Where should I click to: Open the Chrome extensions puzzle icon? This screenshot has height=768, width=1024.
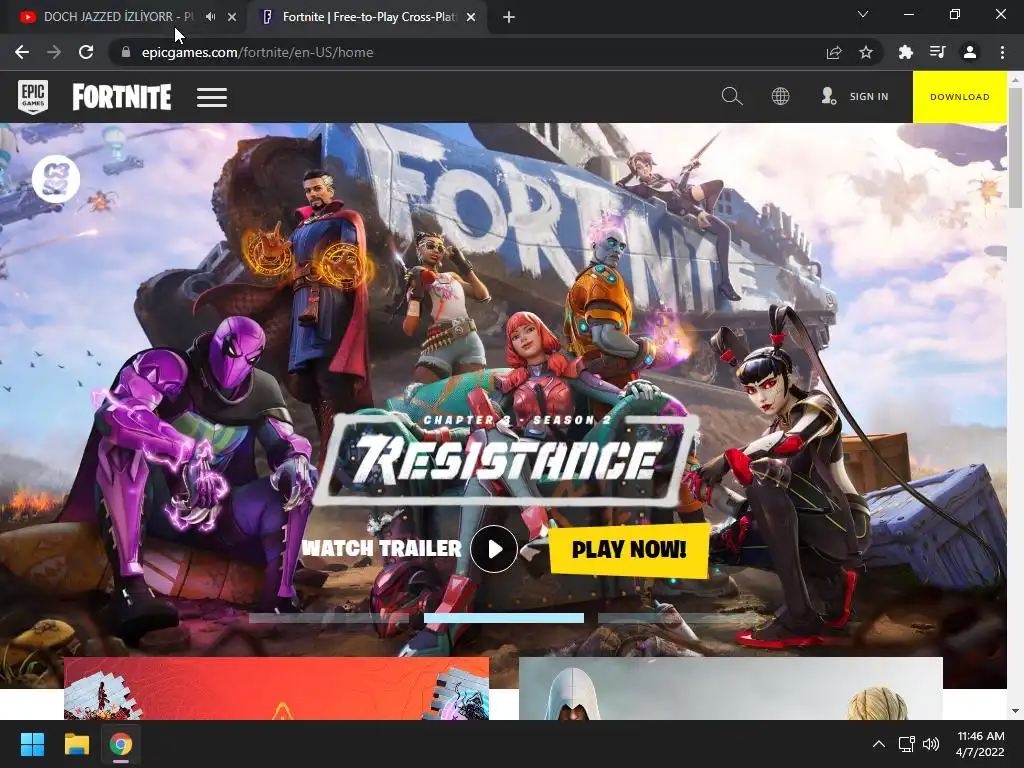(x=905, y=52)
